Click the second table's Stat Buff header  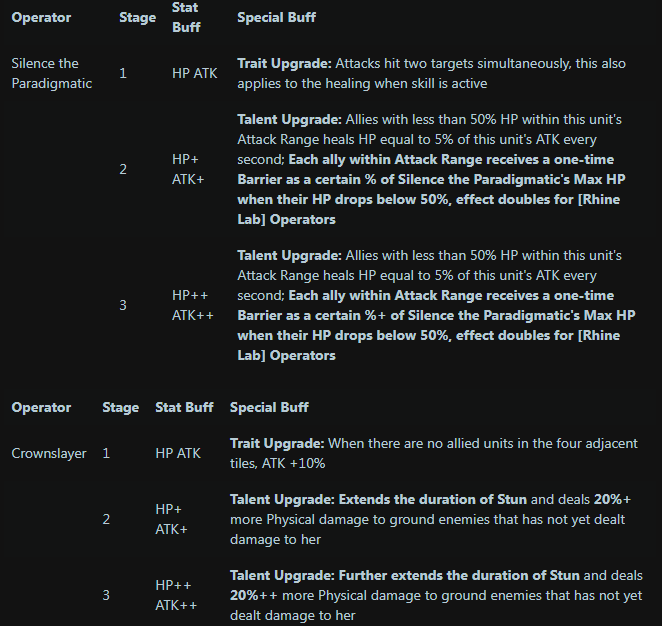[x=184, y=407]
